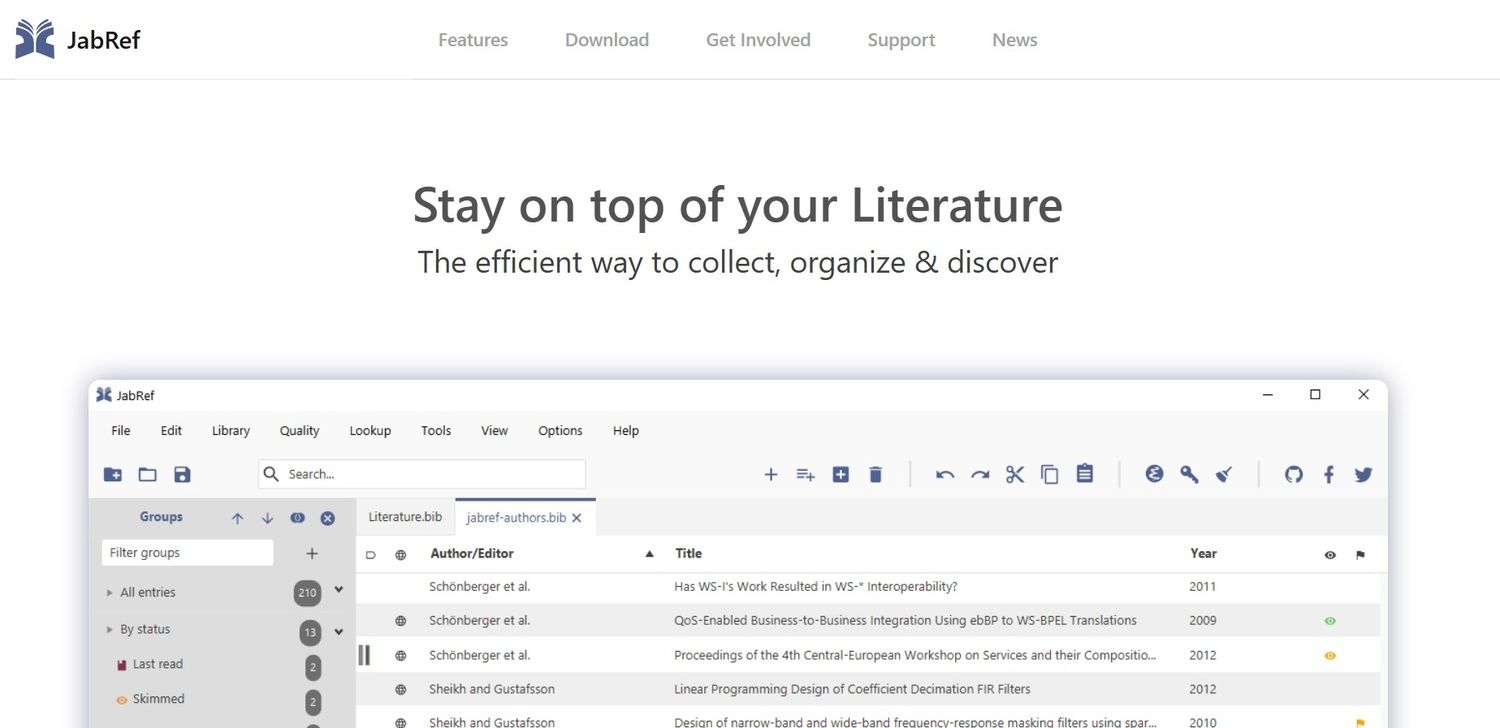The image size is (1500, 728).
Task: Open the Download link in site navigation
Action: (607, 40)
